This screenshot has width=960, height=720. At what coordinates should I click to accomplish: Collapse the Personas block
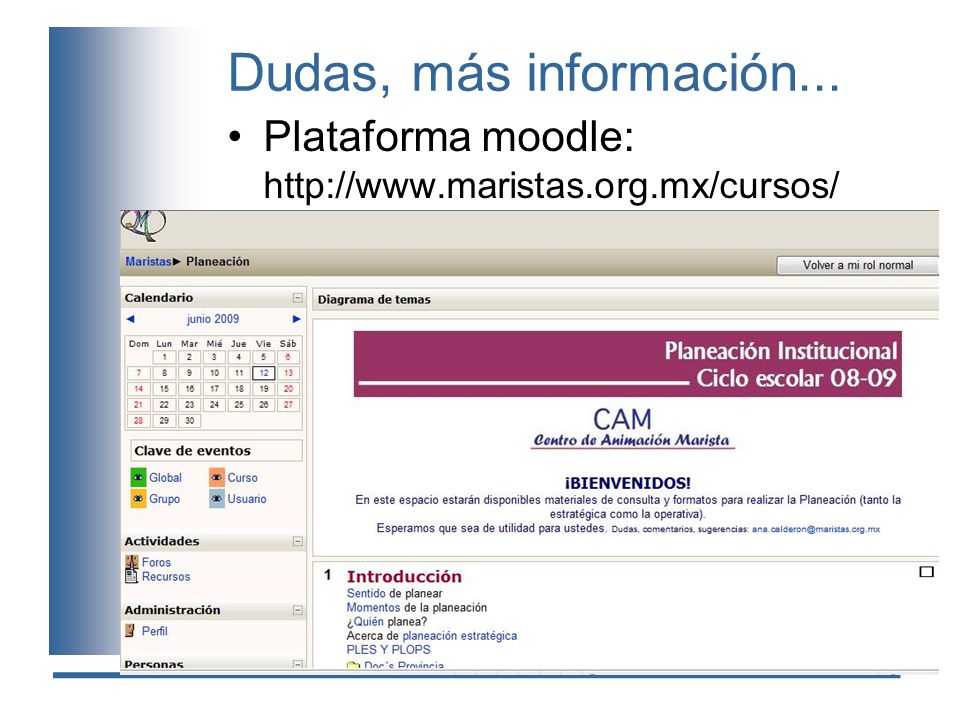[298, 664]
